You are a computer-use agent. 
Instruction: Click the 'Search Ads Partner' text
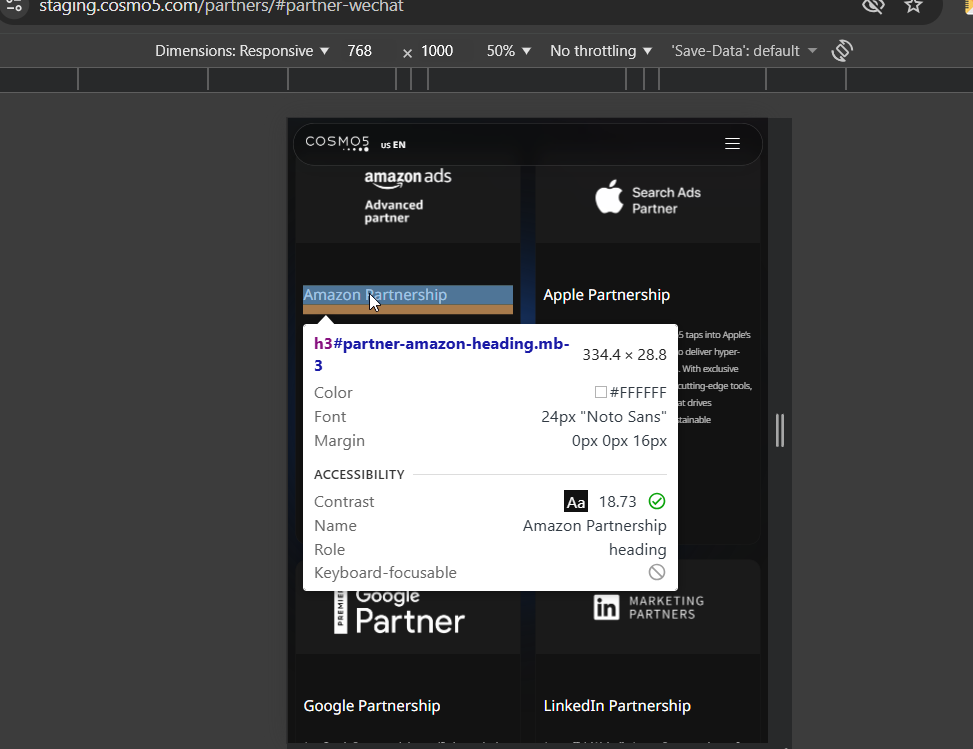[666, 200]
